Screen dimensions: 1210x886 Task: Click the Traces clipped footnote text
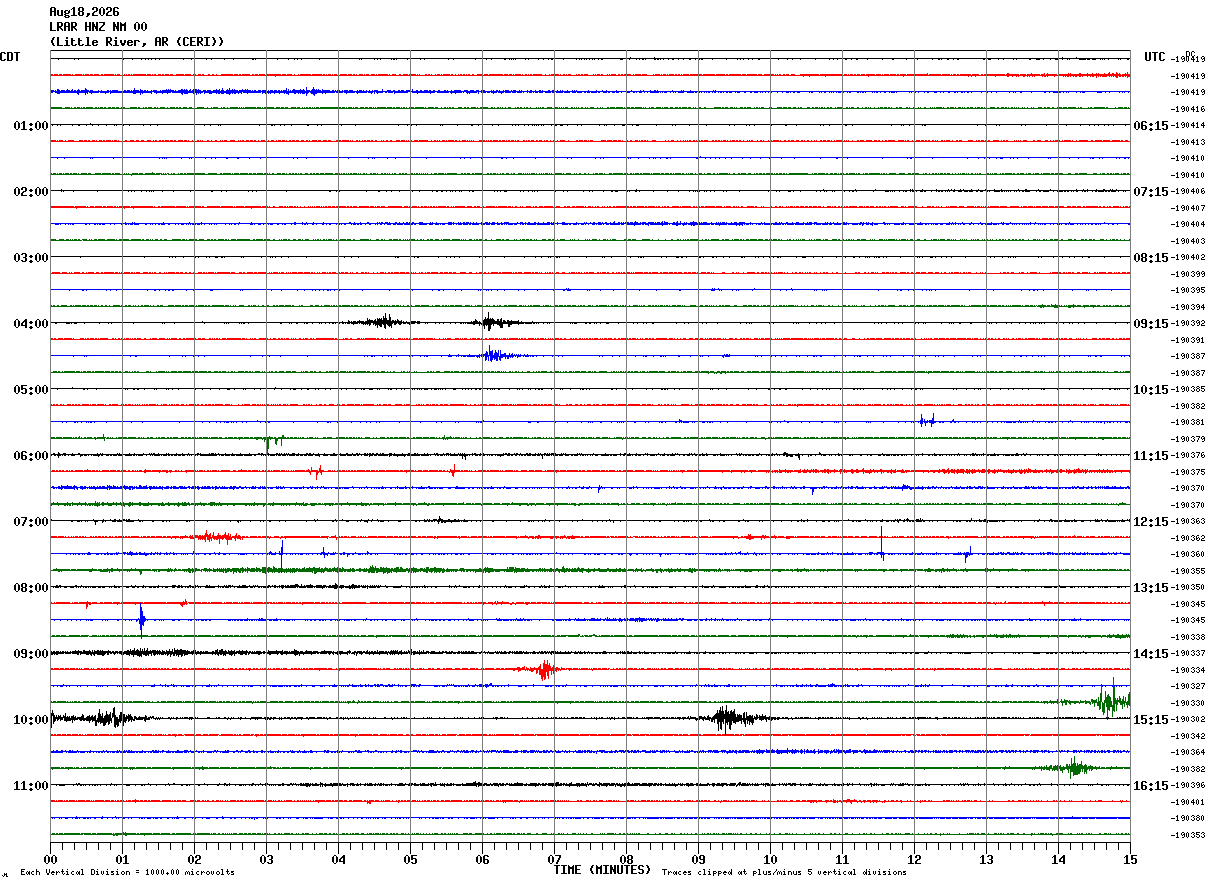784,872
